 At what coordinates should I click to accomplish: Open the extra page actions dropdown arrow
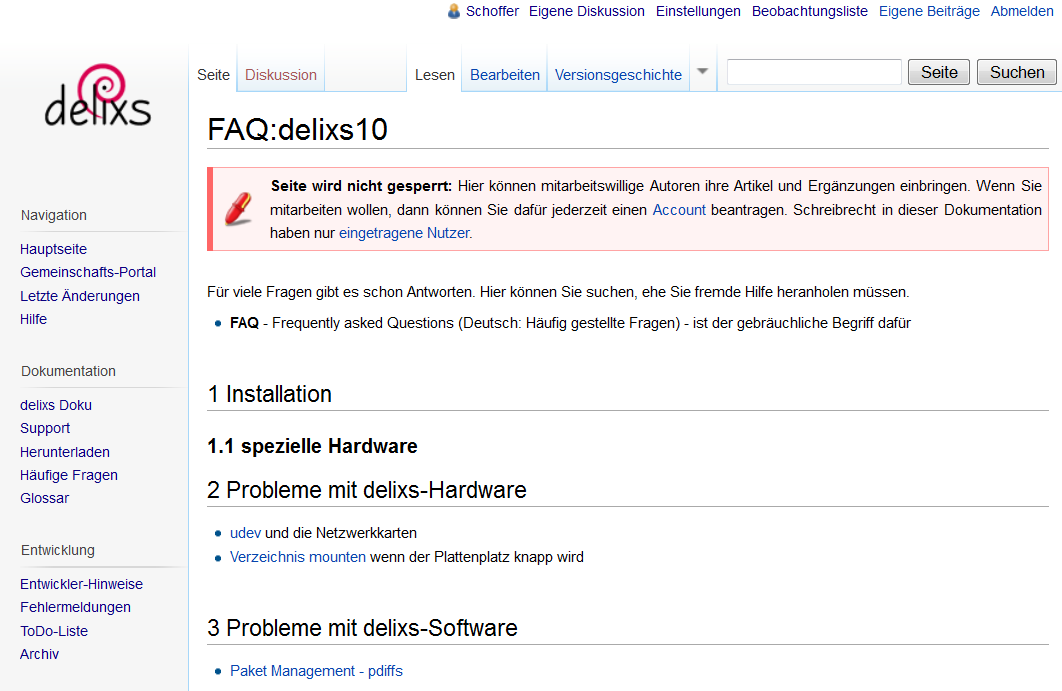pyautogui.click(x=702, y=74)
